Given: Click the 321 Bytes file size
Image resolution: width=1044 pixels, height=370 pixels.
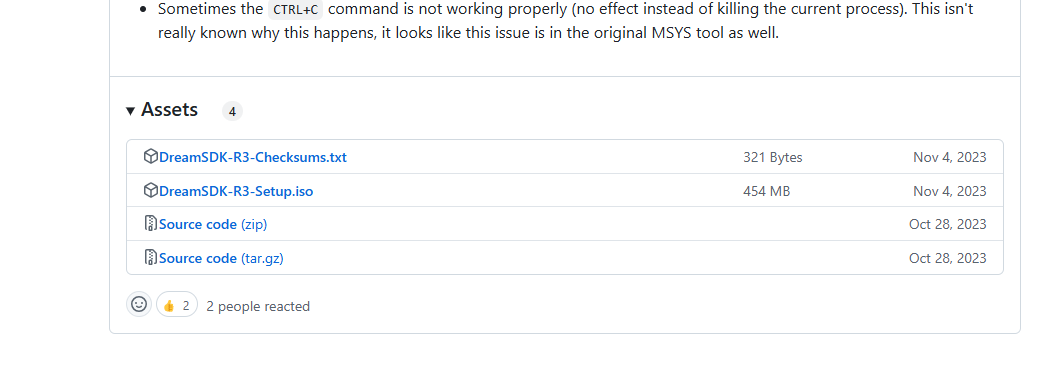Looking at the screenshot, I should (x=773, y=158).
